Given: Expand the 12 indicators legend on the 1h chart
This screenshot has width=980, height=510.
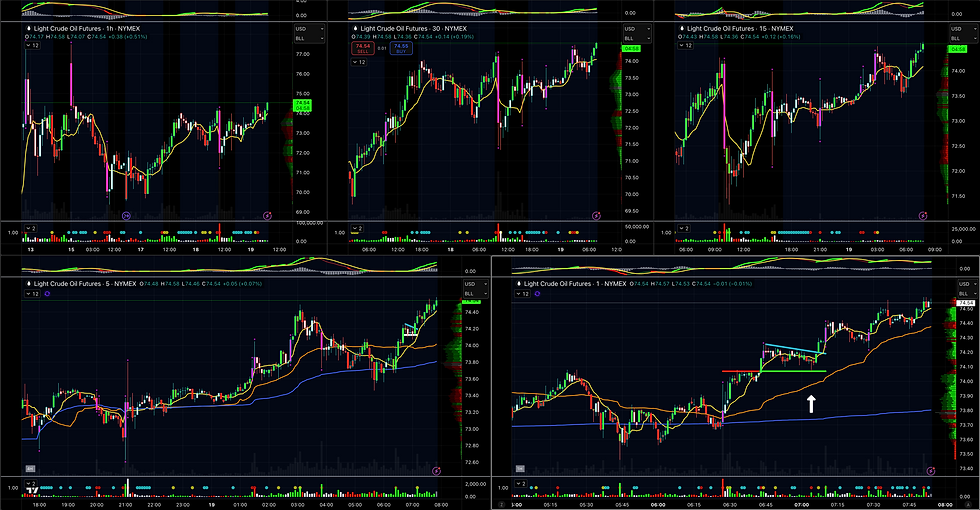Looking at the screenshot, I should [x=32, y=46].
